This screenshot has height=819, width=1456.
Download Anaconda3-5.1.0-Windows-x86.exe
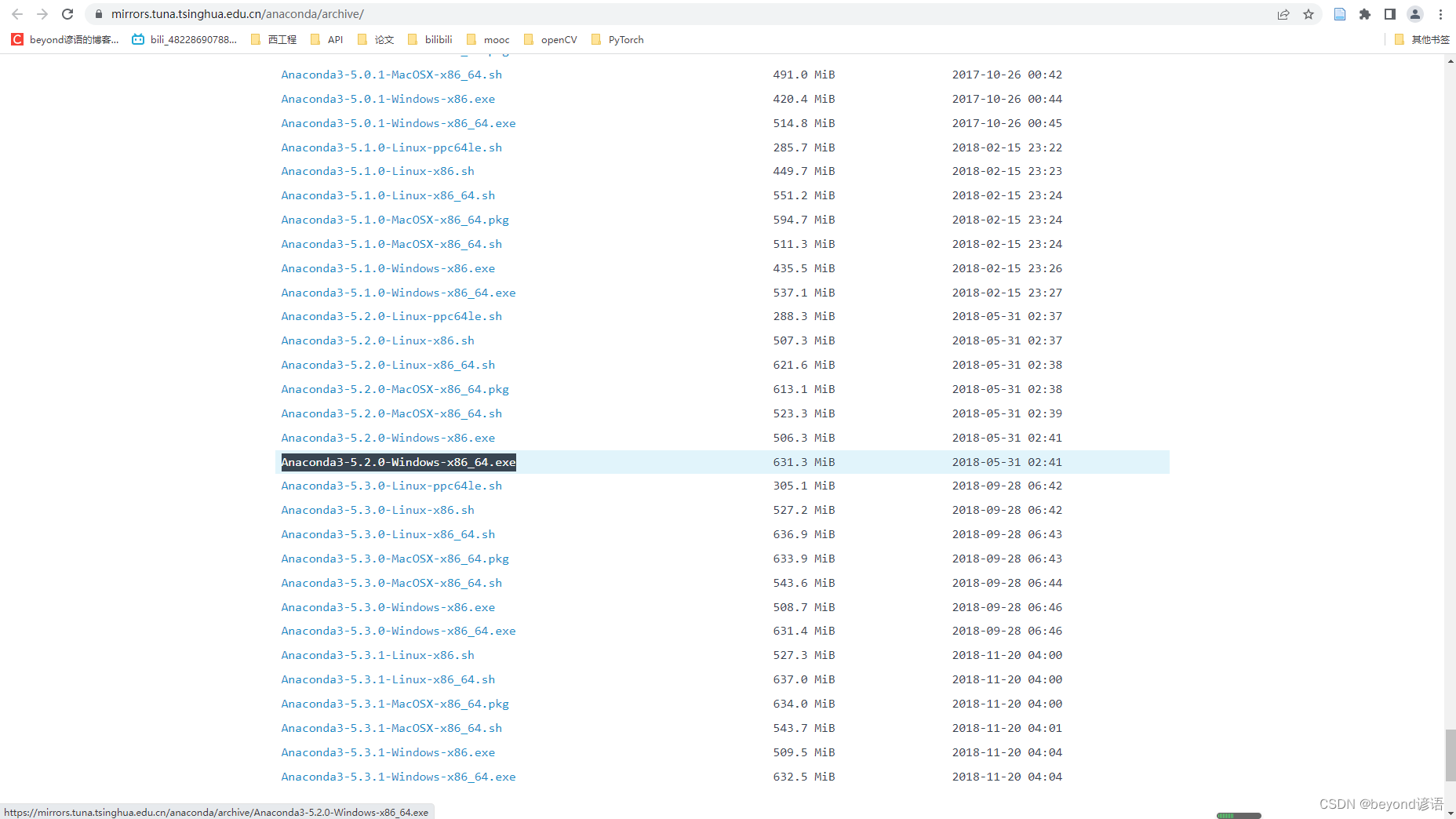click(388, 268)
